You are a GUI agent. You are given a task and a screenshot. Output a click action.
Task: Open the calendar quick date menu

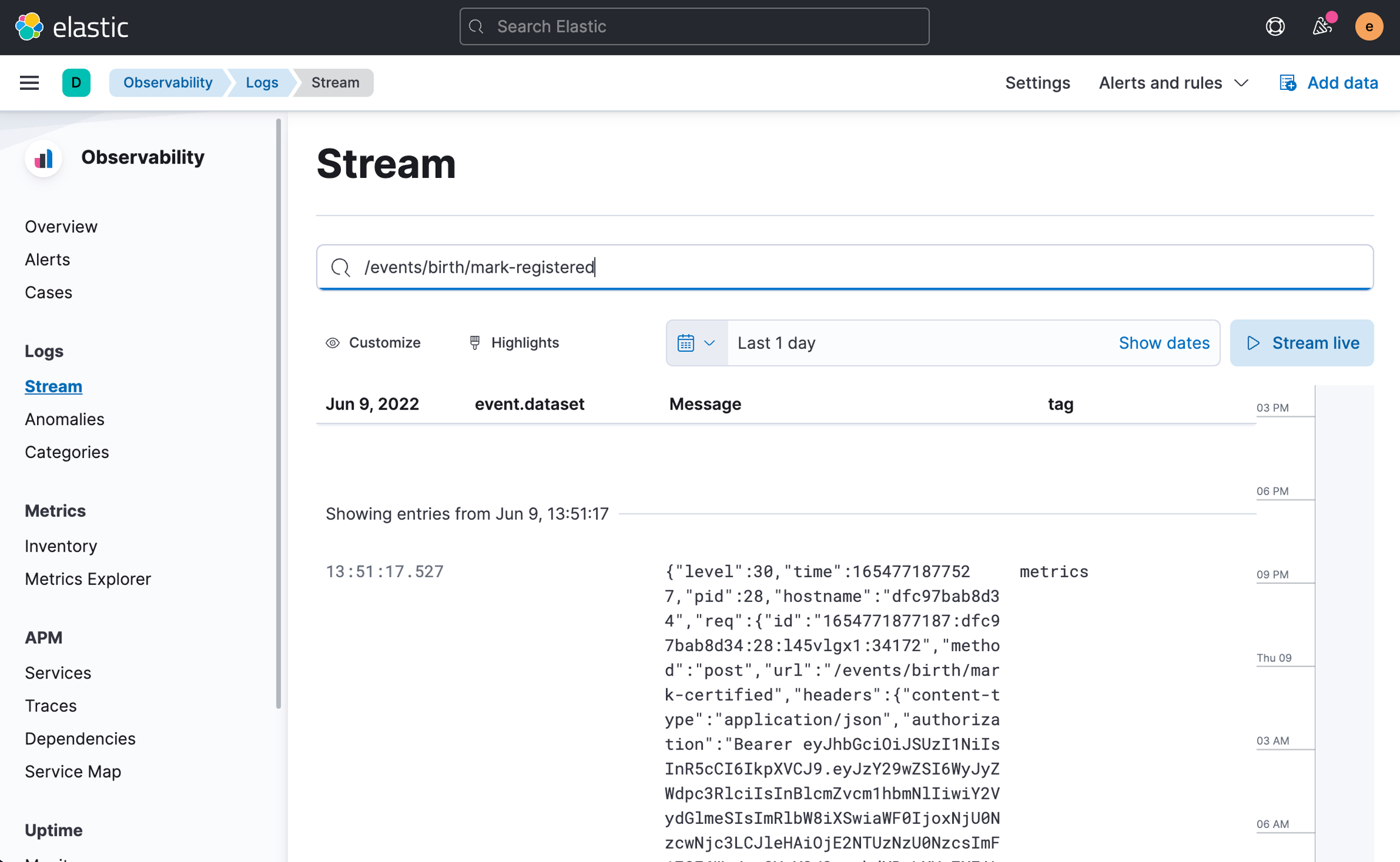pos(696,343)
